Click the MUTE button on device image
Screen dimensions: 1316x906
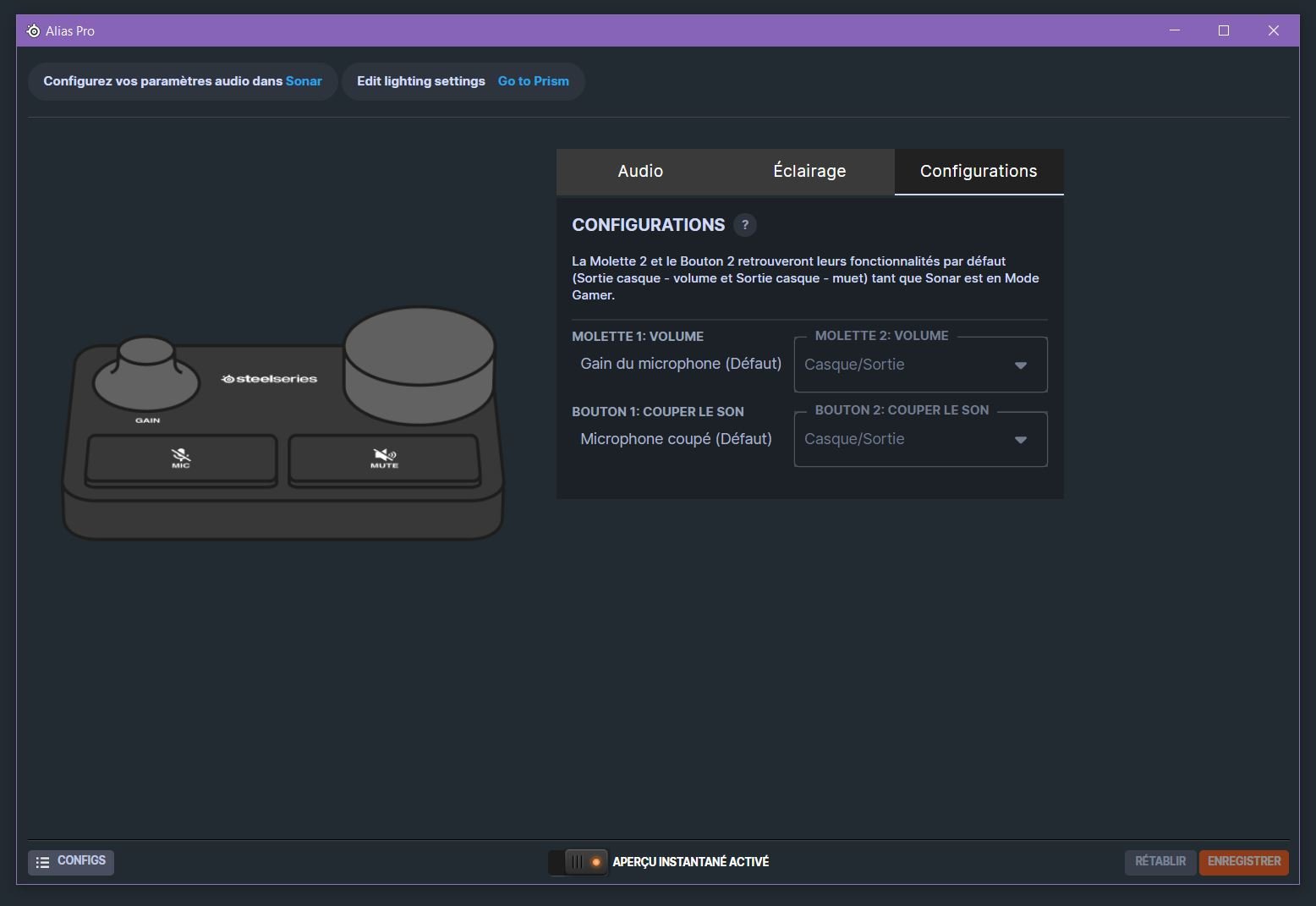pos(384,459)
